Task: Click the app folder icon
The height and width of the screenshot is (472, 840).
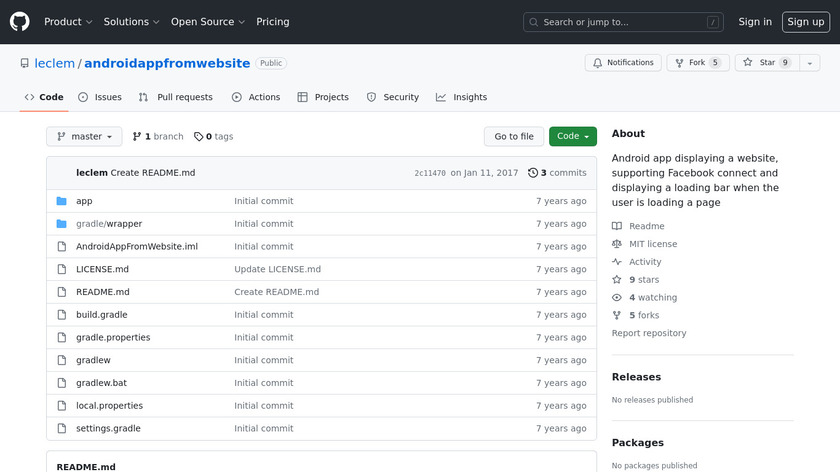Action: (x=62, y=201)
